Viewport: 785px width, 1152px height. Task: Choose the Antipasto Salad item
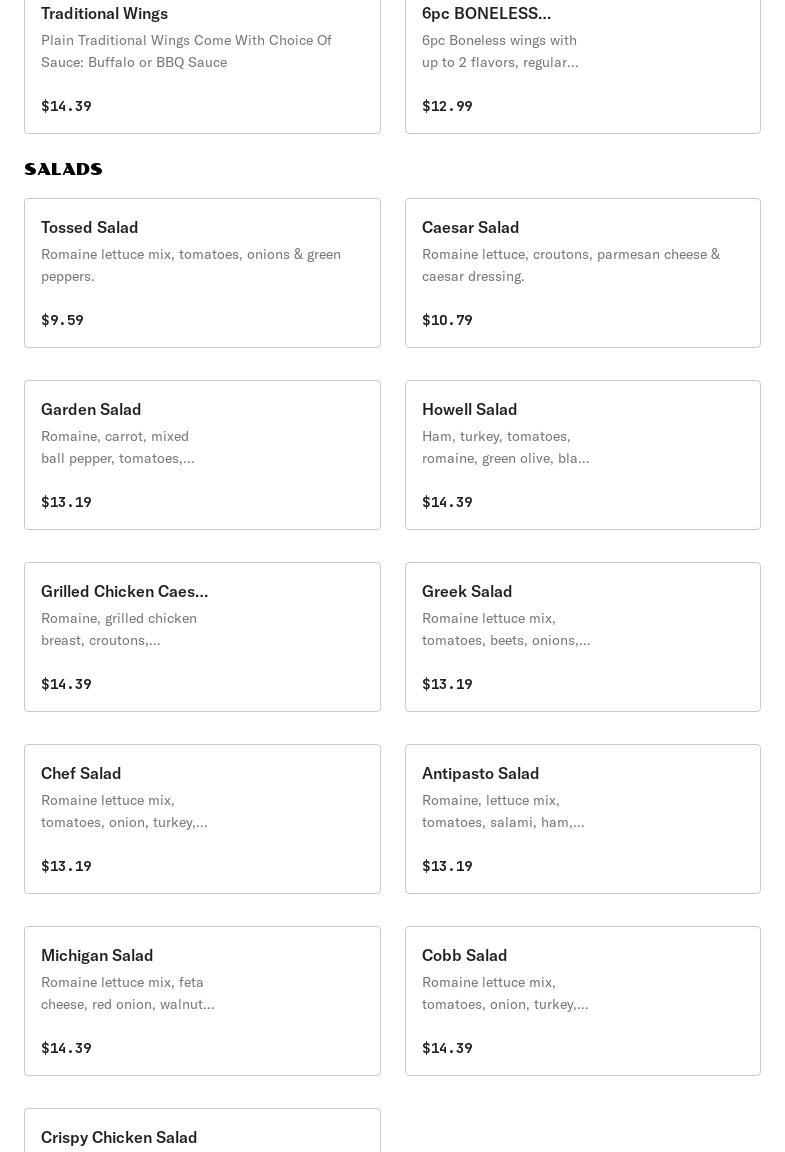coord(583,819)
